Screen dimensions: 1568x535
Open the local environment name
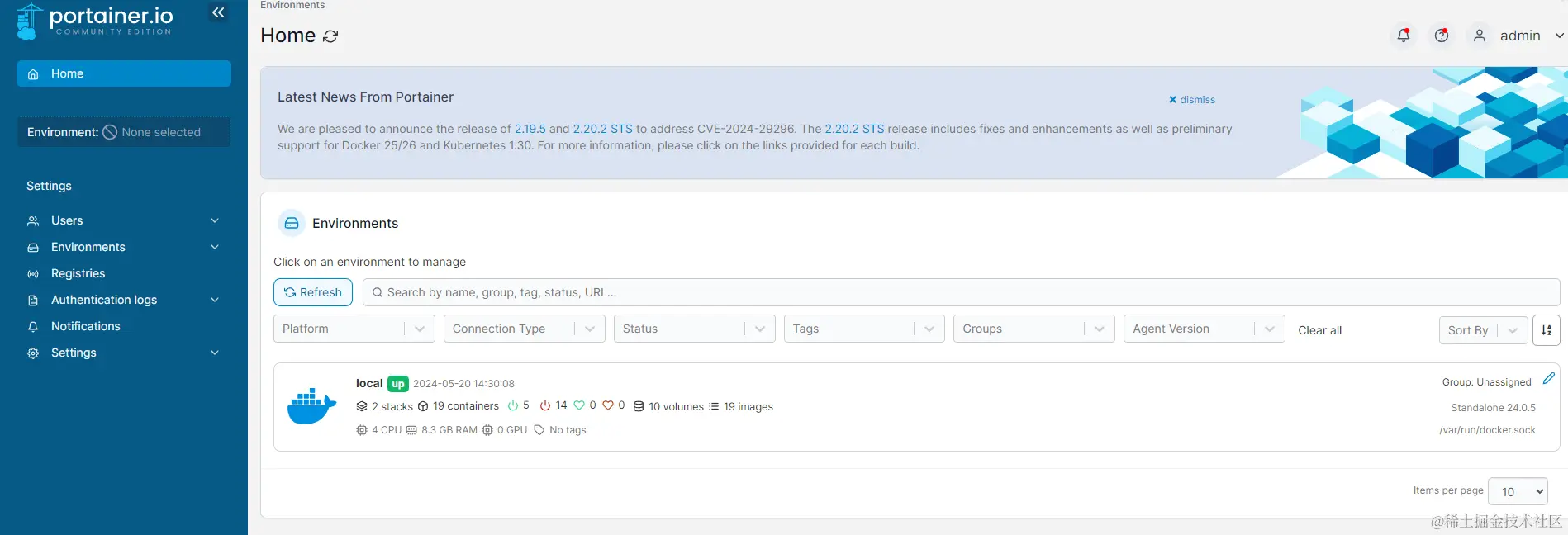(369, 383)
